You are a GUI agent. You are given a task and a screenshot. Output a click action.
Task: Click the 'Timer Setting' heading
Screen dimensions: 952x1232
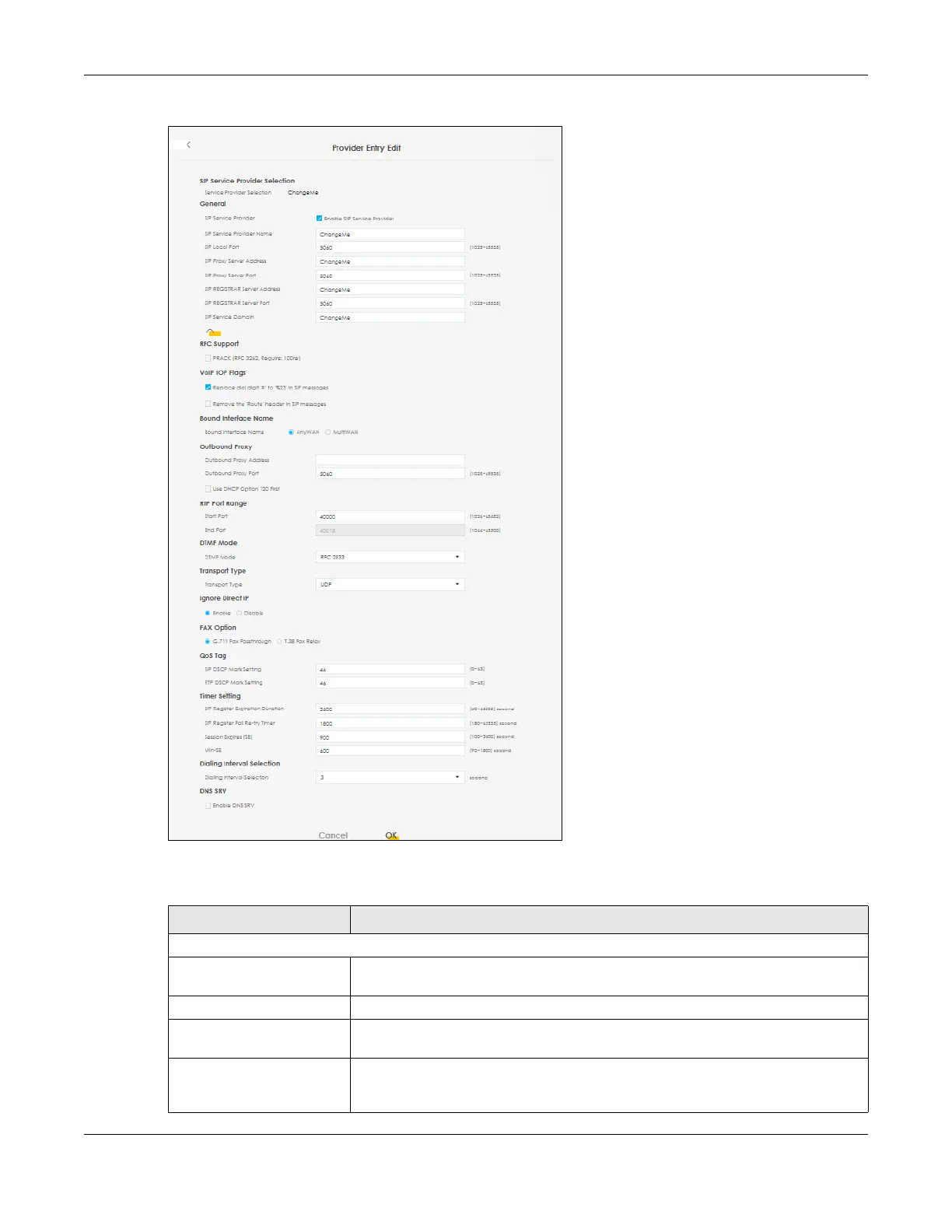pos(220,696)
